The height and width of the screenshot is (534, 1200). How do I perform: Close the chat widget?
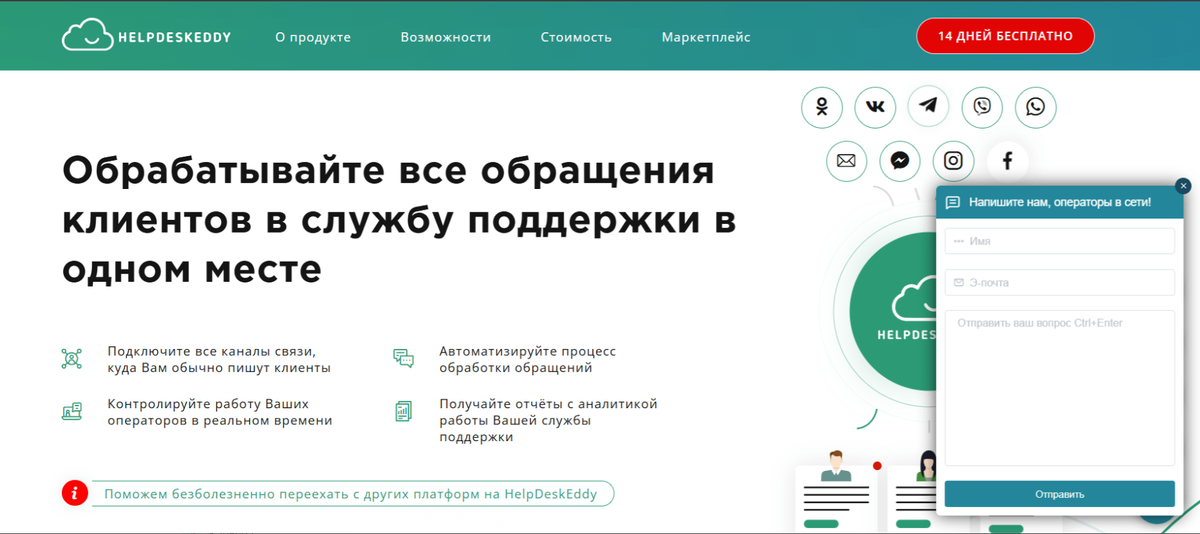click(x=1183, y=186)
